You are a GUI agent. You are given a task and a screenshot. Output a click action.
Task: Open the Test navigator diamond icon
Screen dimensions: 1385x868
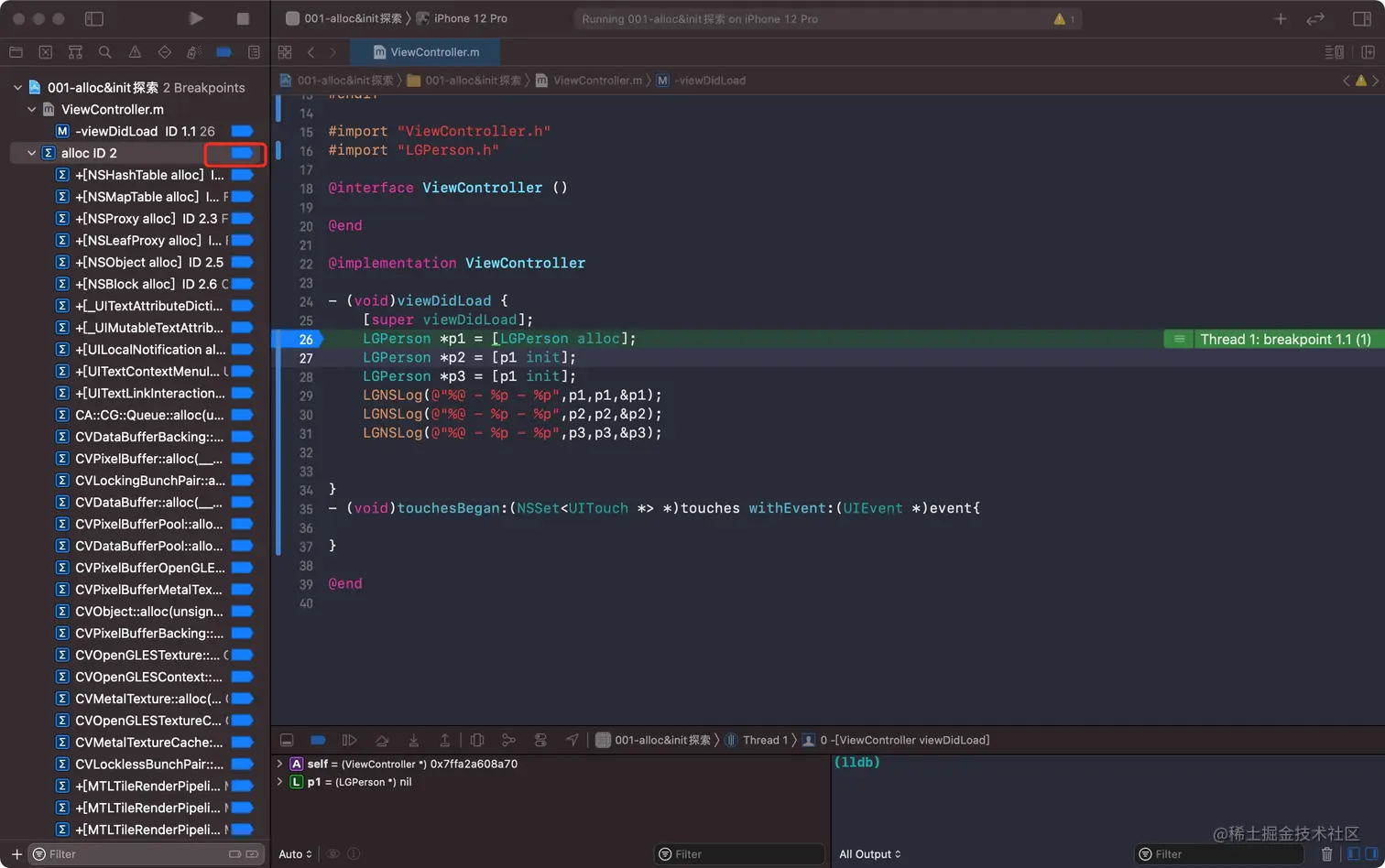pos(165,52)
